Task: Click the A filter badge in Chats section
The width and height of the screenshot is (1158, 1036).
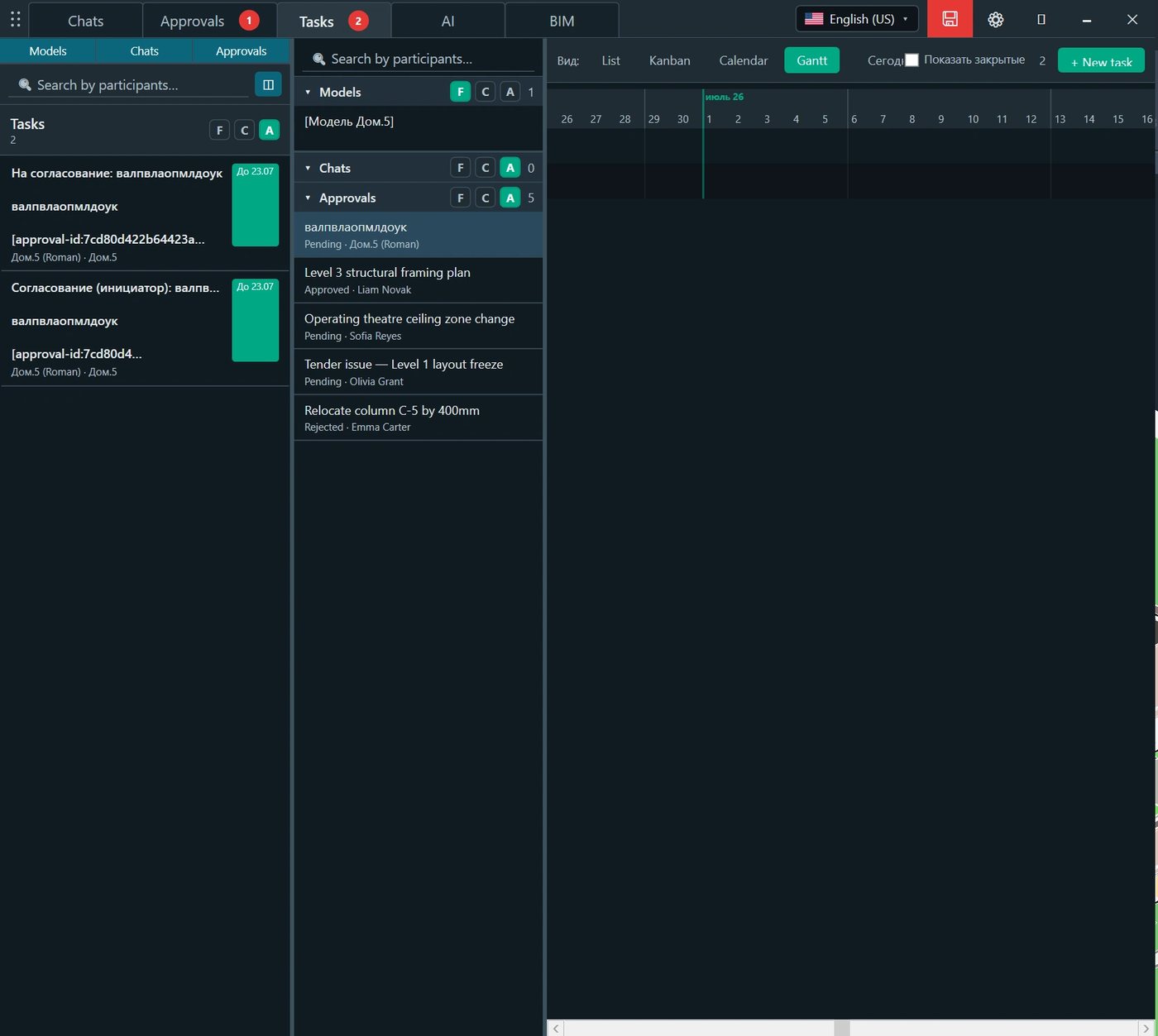Action: [x=510, y=168]
